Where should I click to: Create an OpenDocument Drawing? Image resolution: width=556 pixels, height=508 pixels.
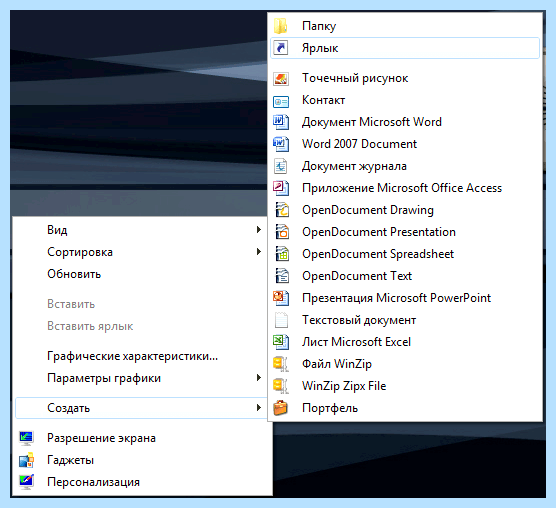point(405,210)
